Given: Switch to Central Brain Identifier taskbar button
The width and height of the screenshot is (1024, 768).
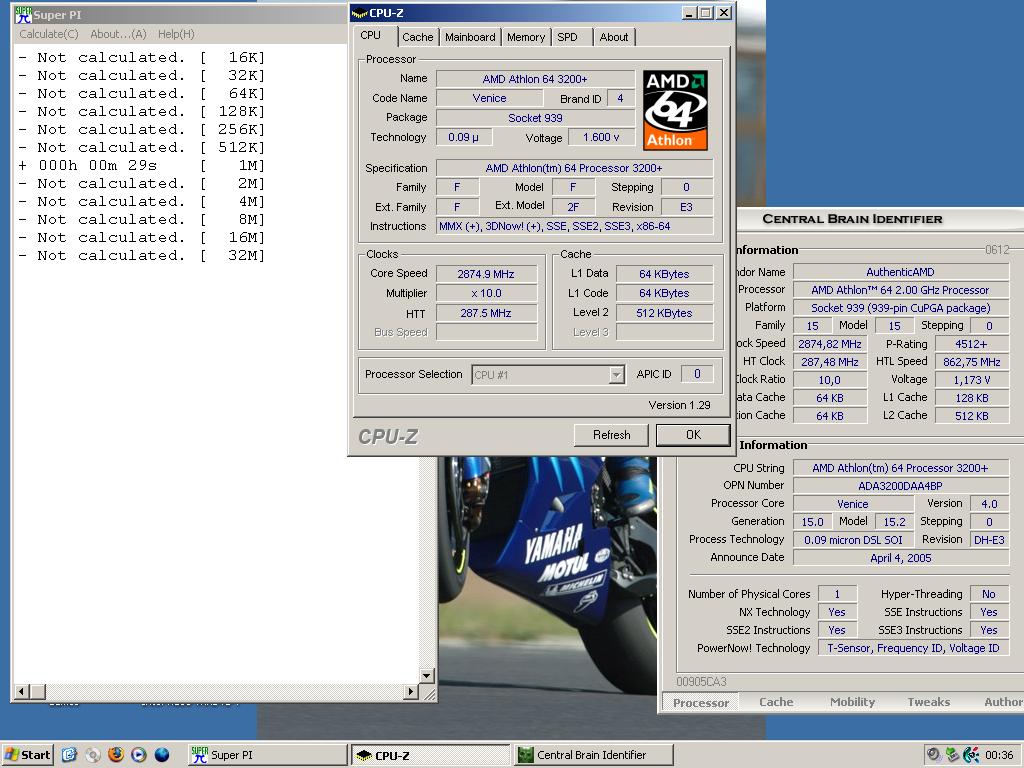Looking at the screenshot, I should tap(593, 755).
